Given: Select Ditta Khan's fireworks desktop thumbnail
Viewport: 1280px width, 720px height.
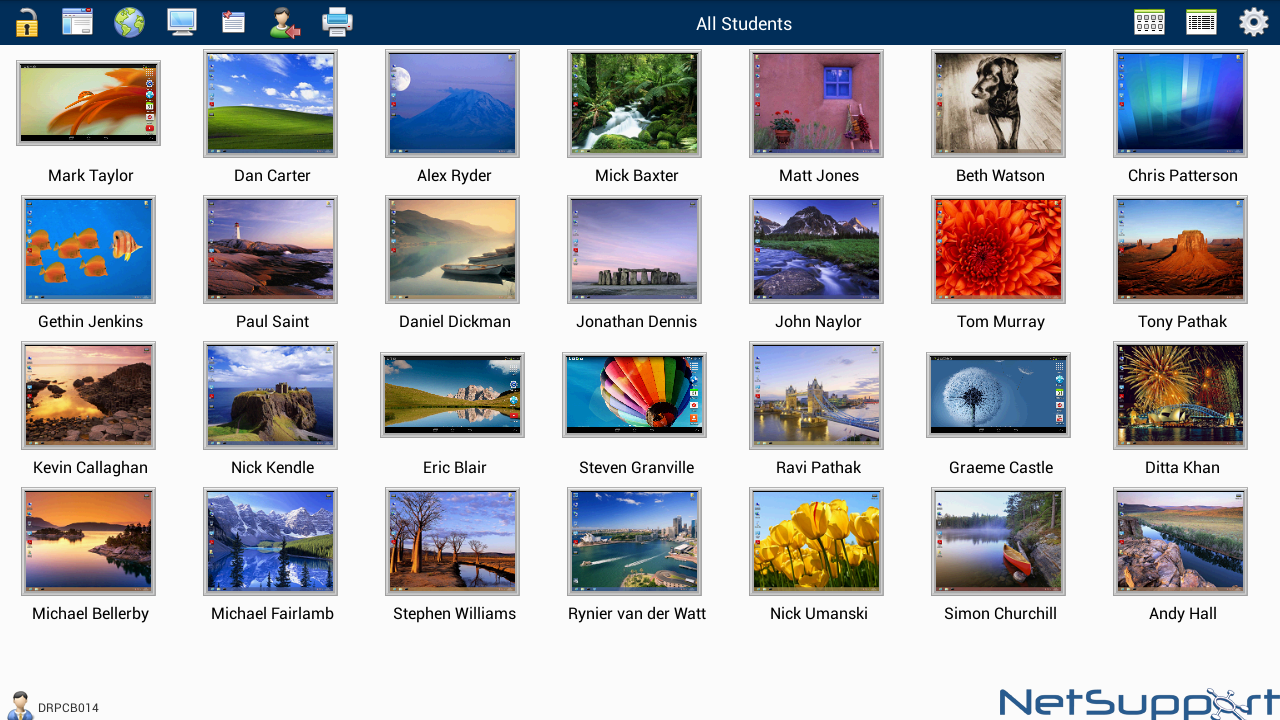Looking at the screenshot, I should (1180, 395).
